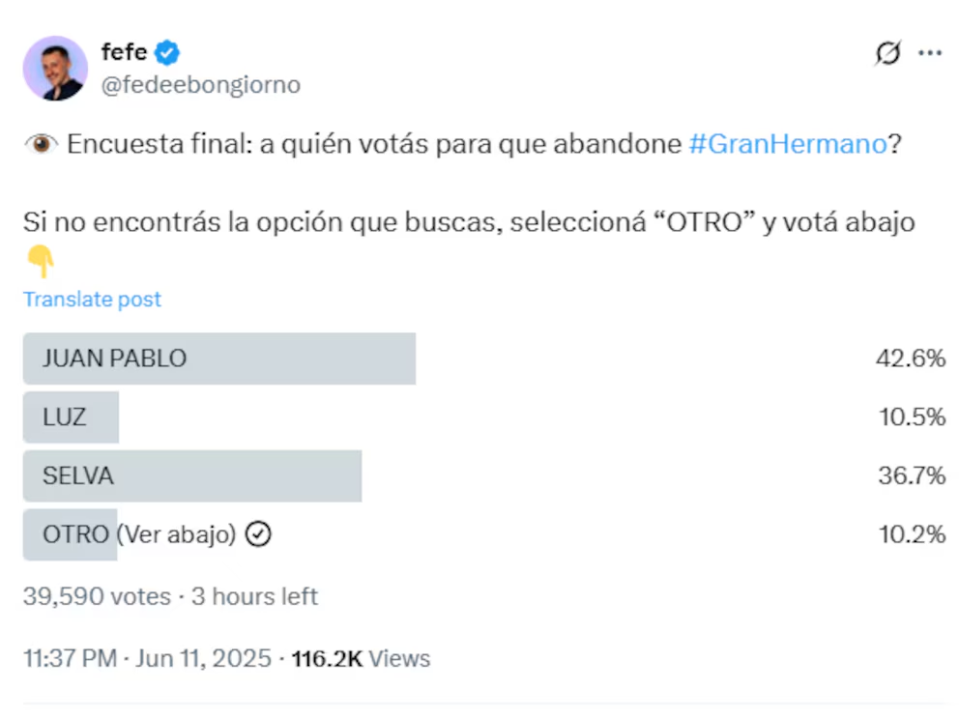Click the 39,590 votes count

point(97,597)
